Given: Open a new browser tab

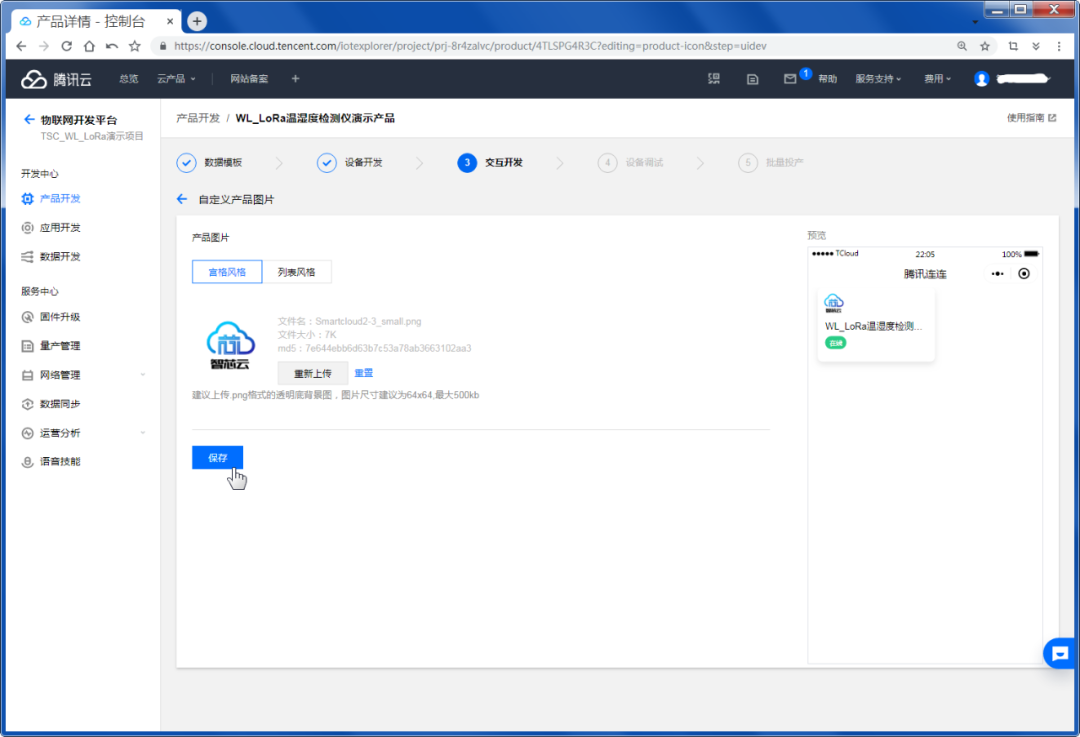Looking at the screenshot, I should [197, 21].
